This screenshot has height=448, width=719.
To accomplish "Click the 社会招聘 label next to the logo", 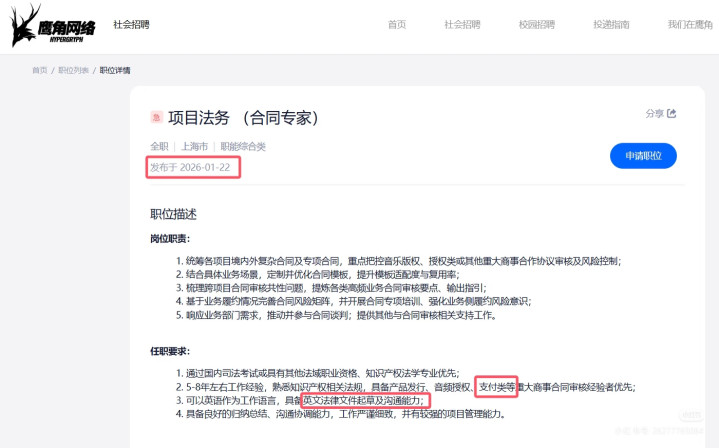I will point(131,25).
